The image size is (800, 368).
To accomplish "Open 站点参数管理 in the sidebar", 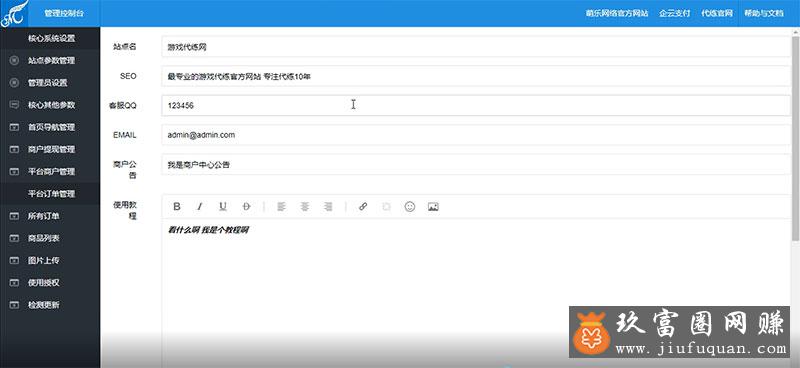I will [x=50, y=61].
